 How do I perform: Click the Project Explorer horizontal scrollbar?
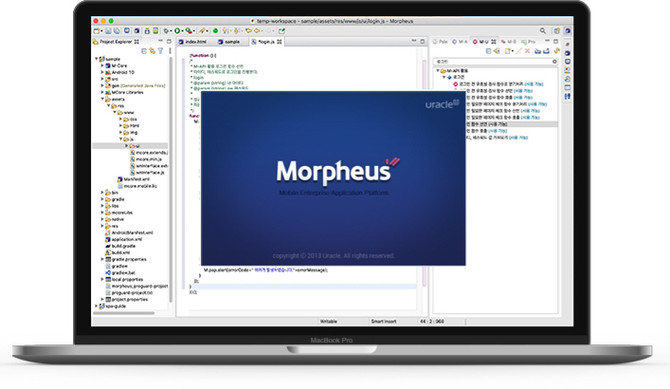tap(124, 313)
